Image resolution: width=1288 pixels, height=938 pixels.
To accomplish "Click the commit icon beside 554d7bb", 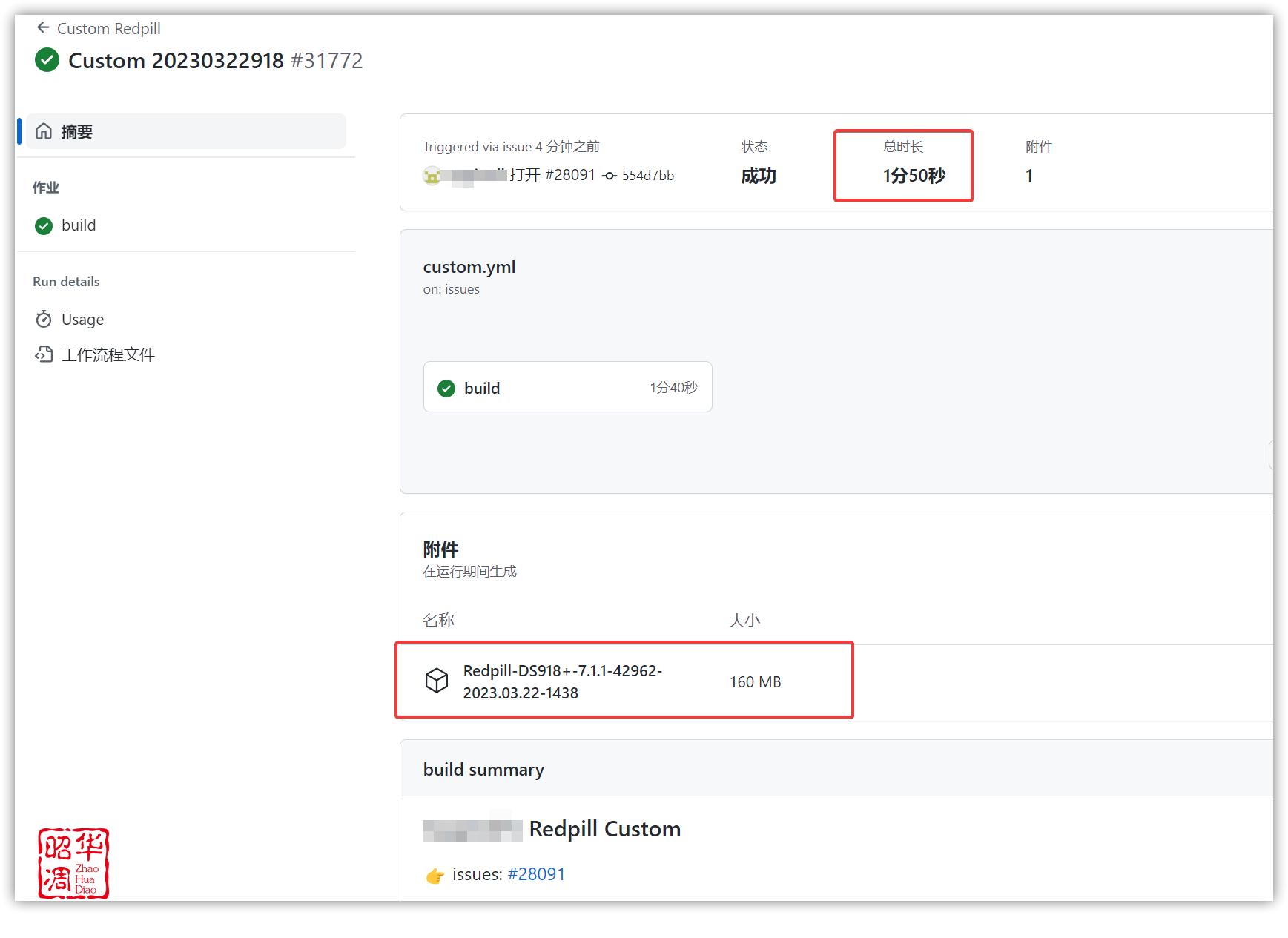I will pos(610,176).
